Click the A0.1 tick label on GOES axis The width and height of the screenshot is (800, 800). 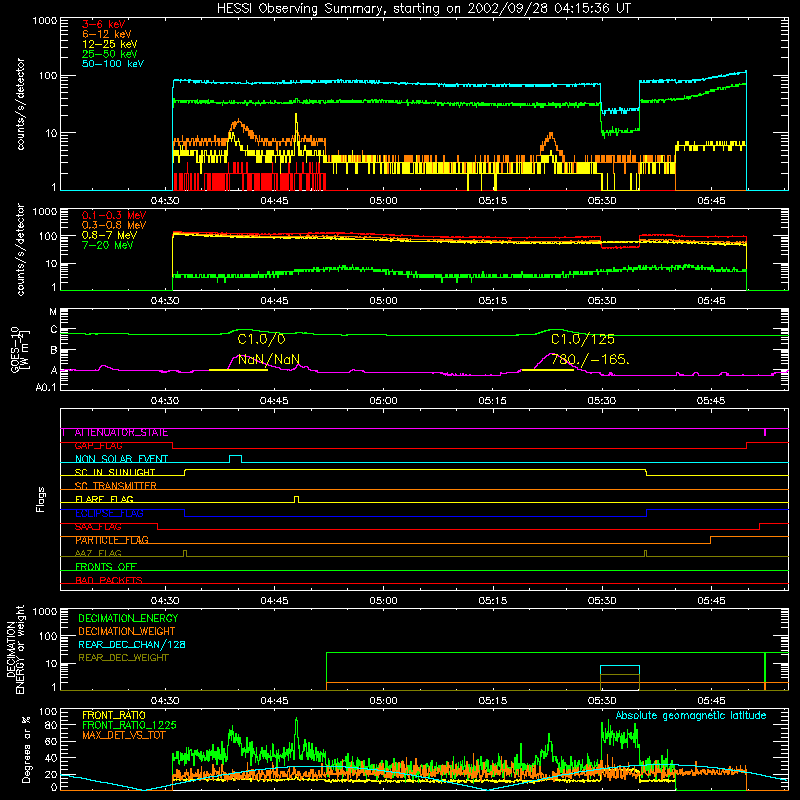coord(46,387)
